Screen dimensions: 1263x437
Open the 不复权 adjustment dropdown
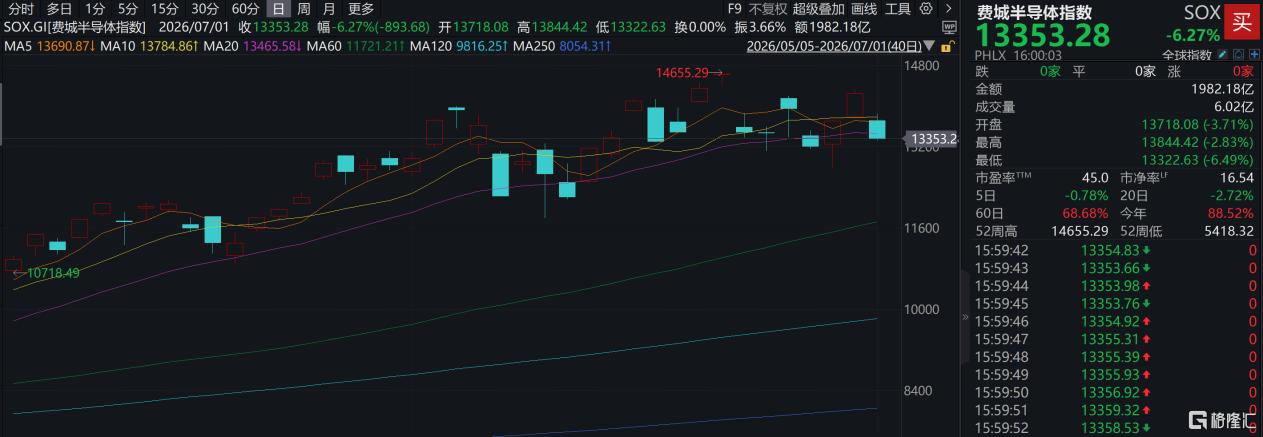point(768,9)
